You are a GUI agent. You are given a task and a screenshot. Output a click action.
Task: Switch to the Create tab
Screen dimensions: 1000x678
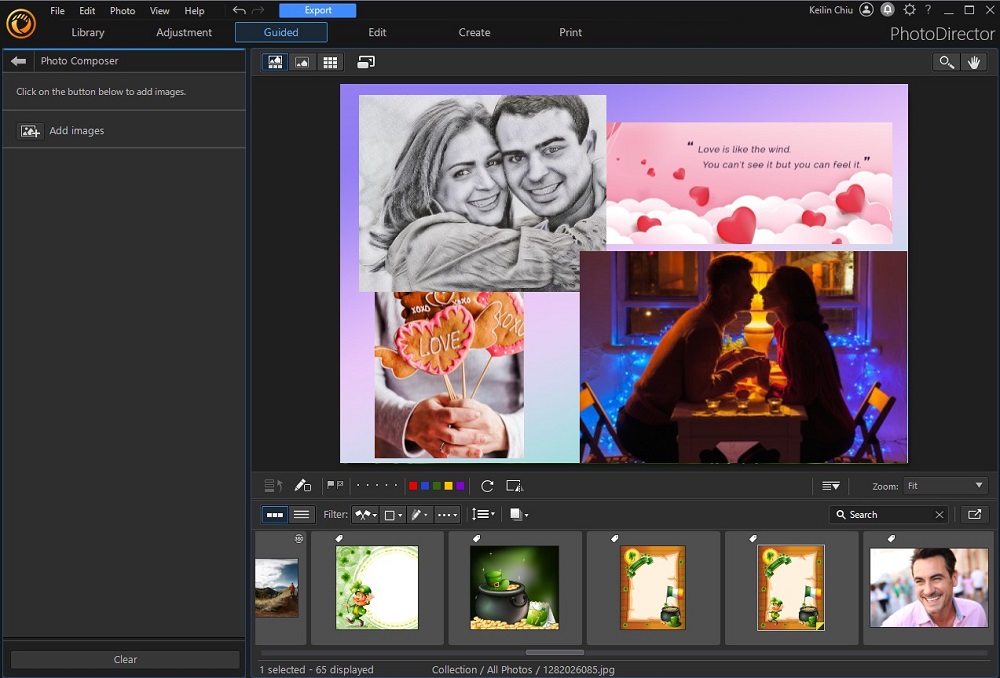tap(474, 32)
